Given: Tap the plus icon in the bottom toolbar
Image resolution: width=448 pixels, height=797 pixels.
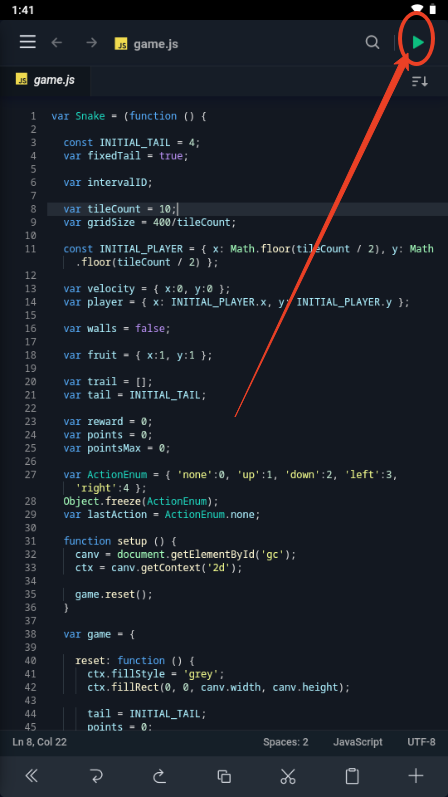Looking at the screenshot, I should tap(416, 776).
